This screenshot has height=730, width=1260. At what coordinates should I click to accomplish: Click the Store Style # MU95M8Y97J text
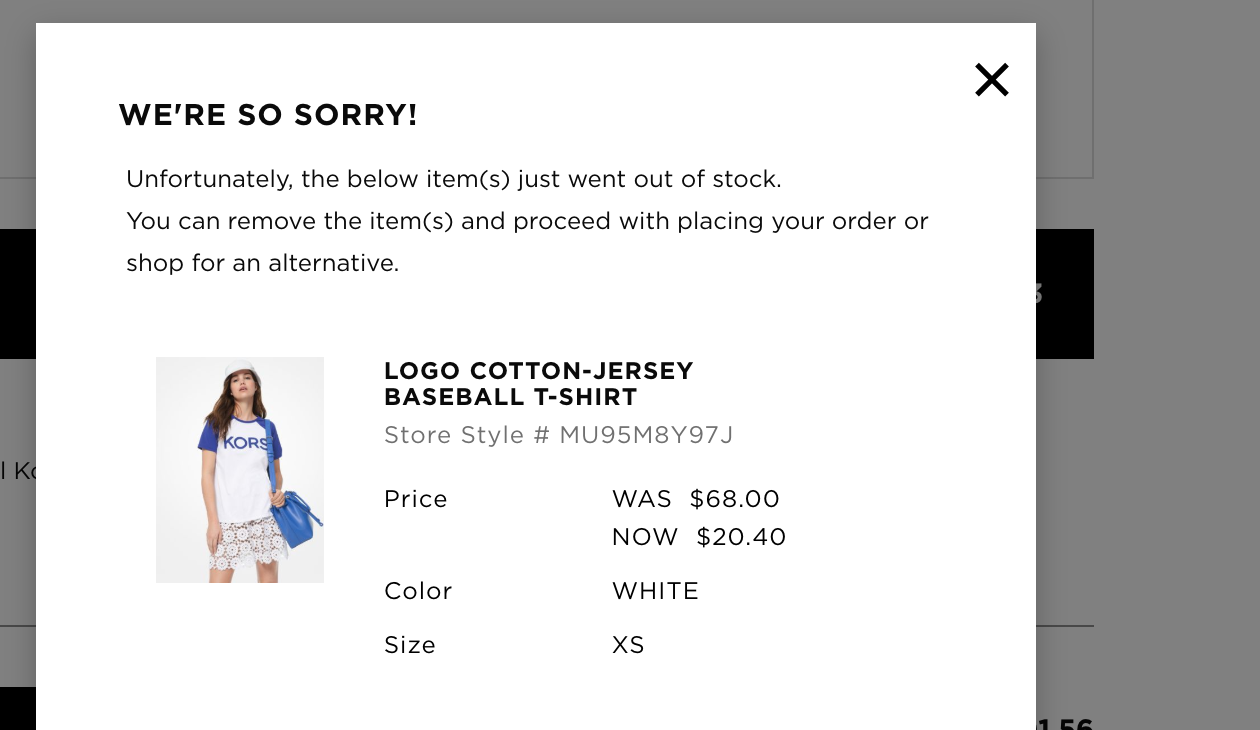point(558,435)
